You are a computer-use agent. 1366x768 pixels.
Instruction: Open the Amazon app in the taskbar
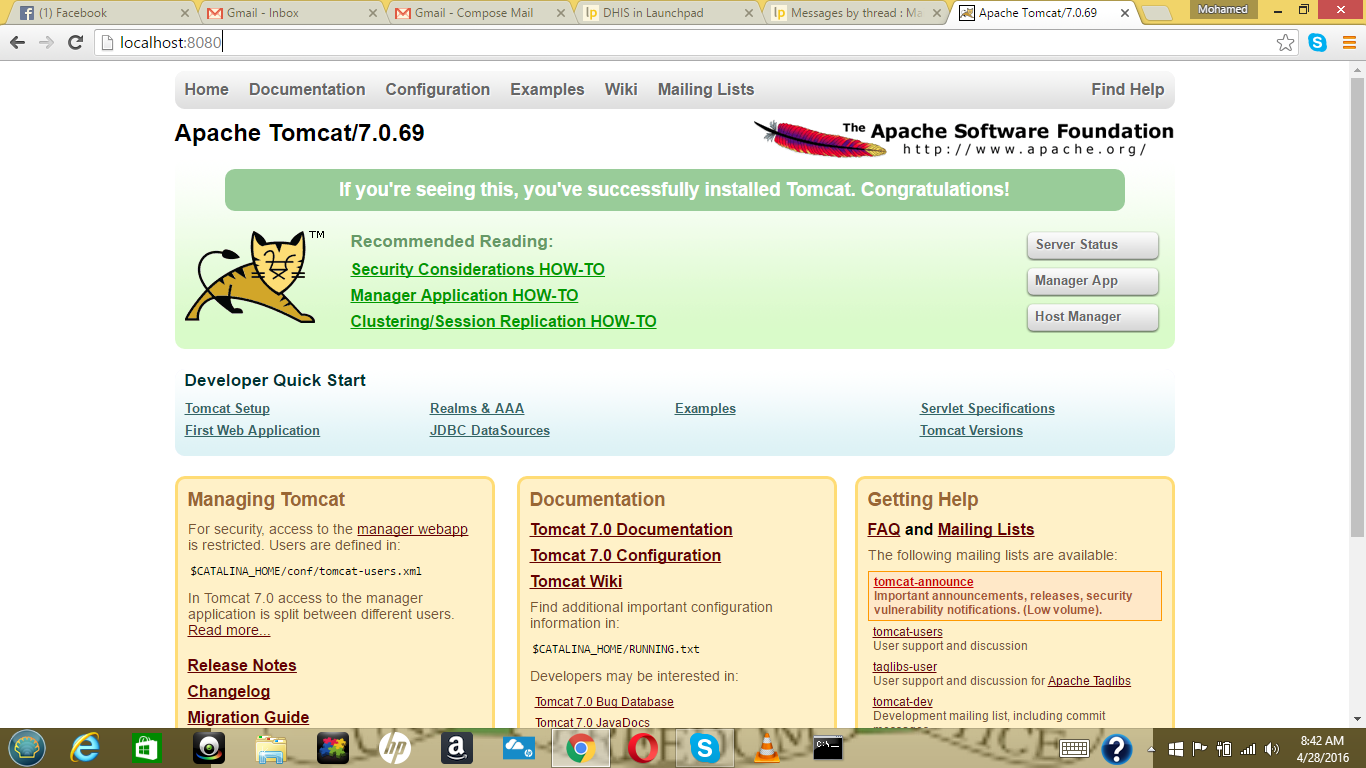pos(456,748)
